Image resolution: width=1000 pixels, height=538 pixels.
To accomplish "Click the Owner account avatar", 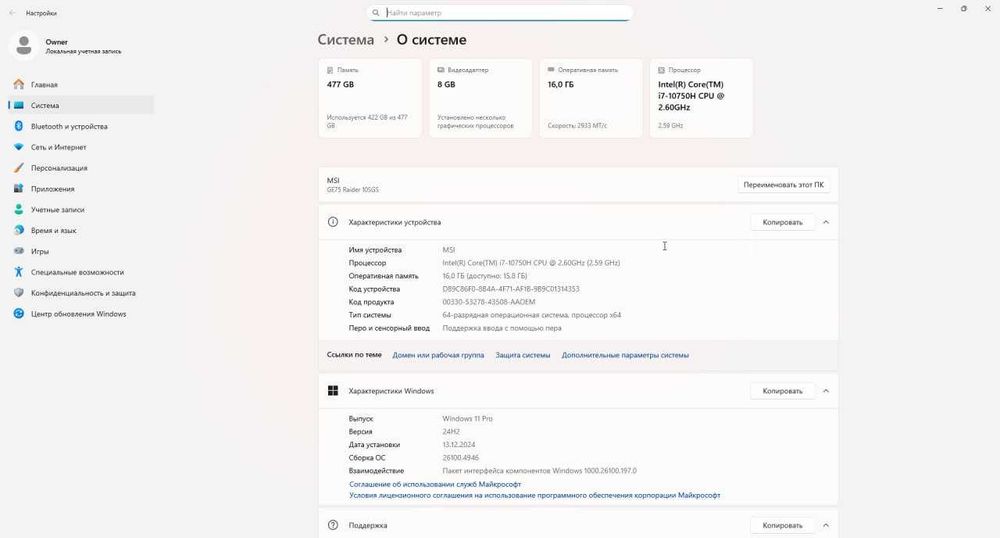I will [x=24, y=46].
